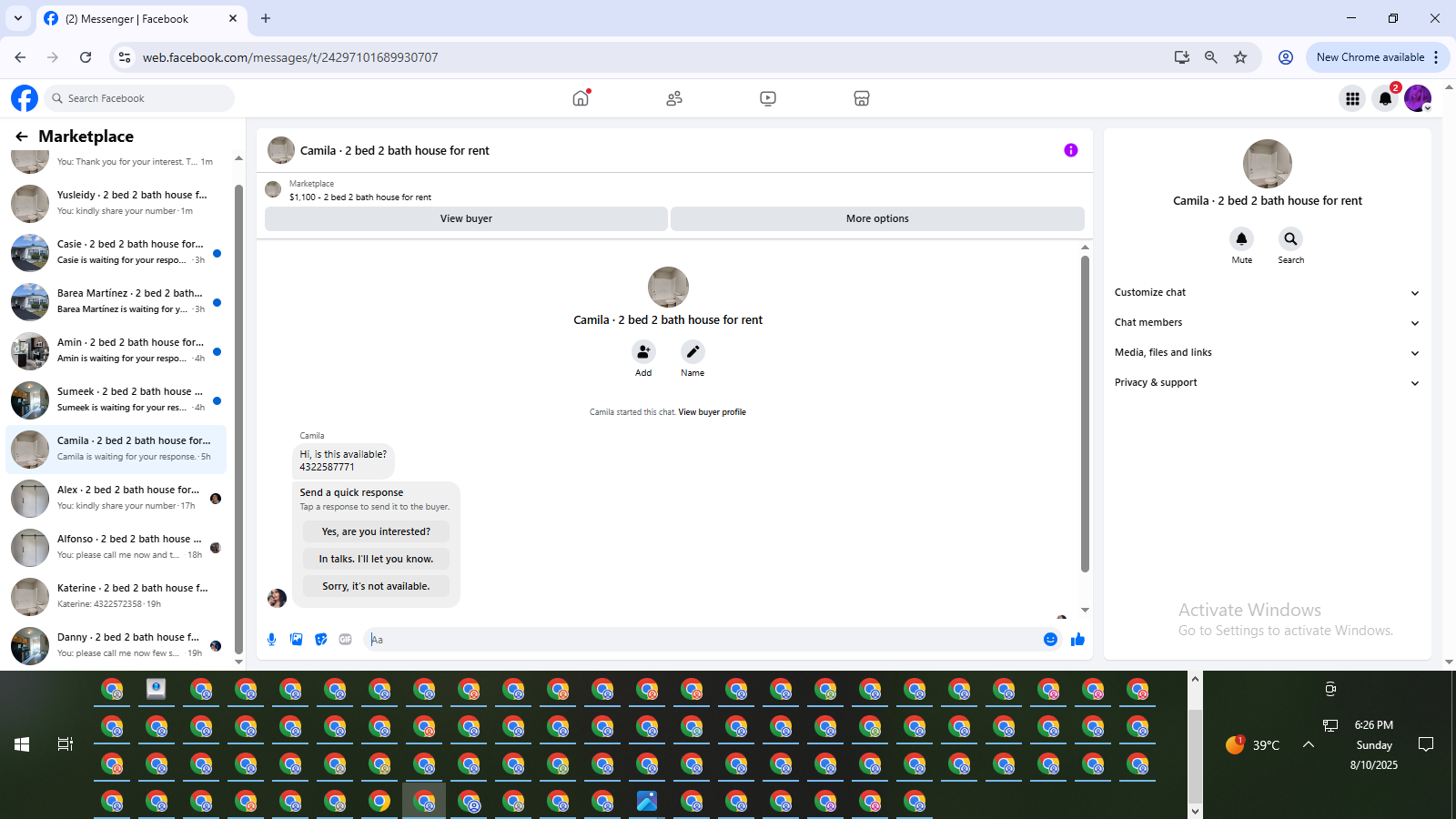Open Sumeek conversation
This screenshot has height=819, width=1456.
[x=116, y=399]
